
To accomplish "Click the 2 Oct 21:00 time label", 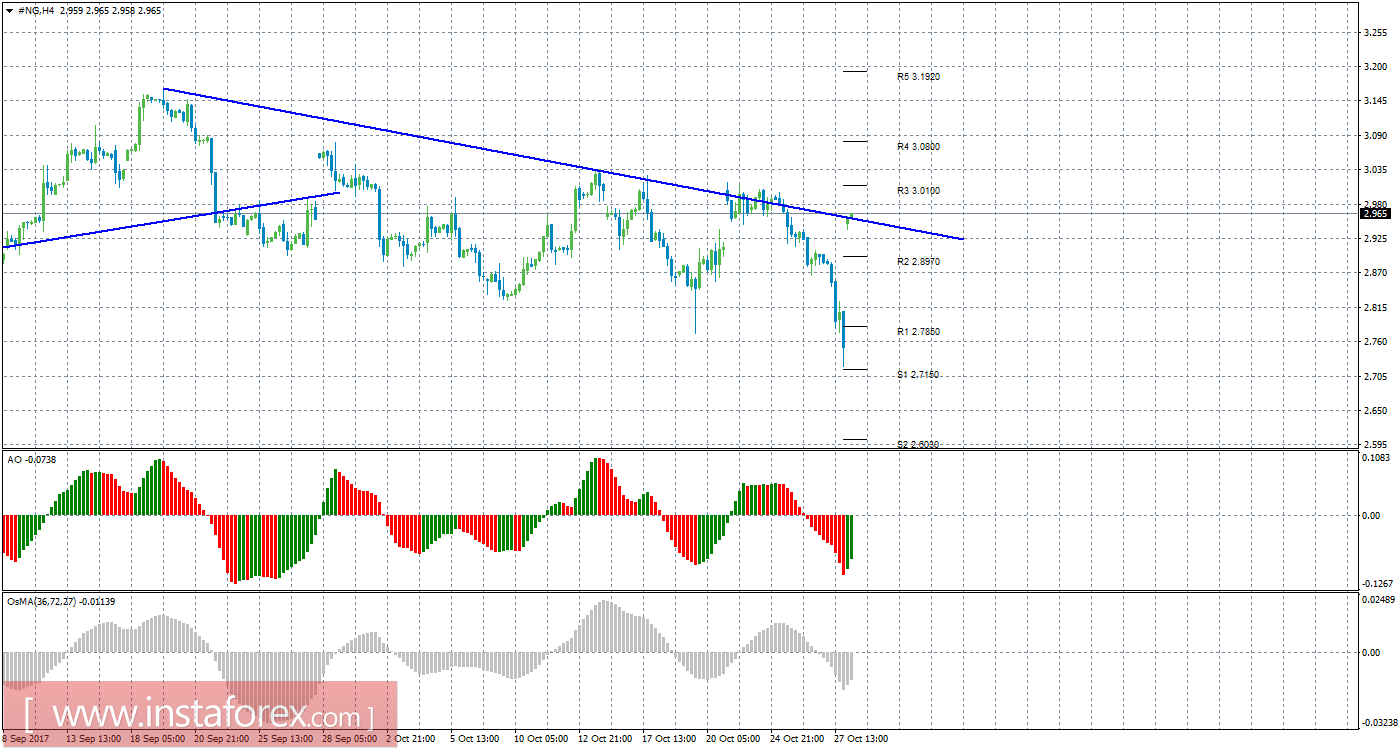I will [410, 739].
